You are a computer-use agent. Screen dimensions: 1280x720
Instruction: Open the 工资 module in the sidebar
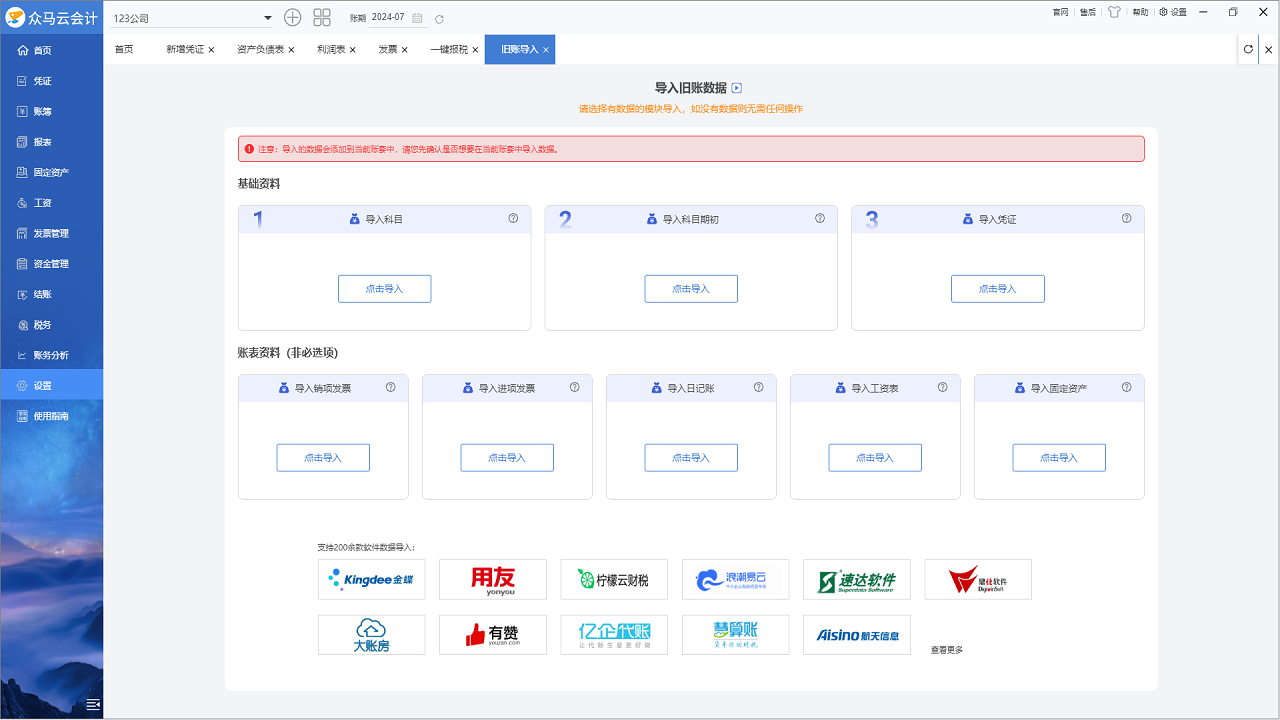pyautogui.click(x=51, y=202)
